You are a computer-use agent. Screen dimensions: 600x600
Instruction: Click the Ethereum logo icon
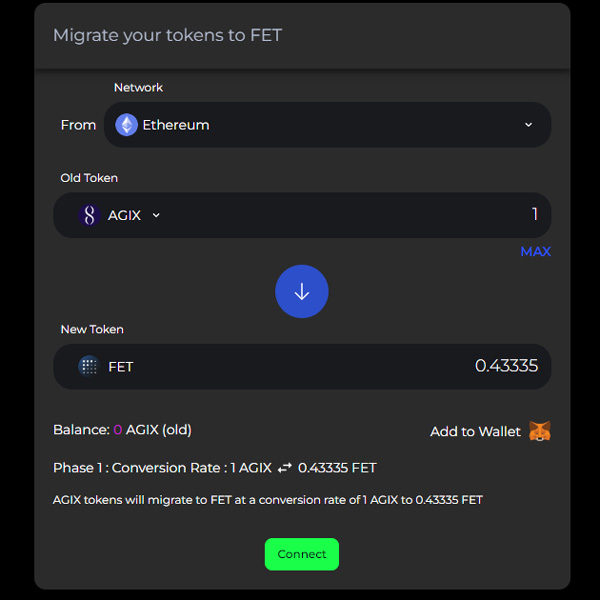tap(126, 125)
